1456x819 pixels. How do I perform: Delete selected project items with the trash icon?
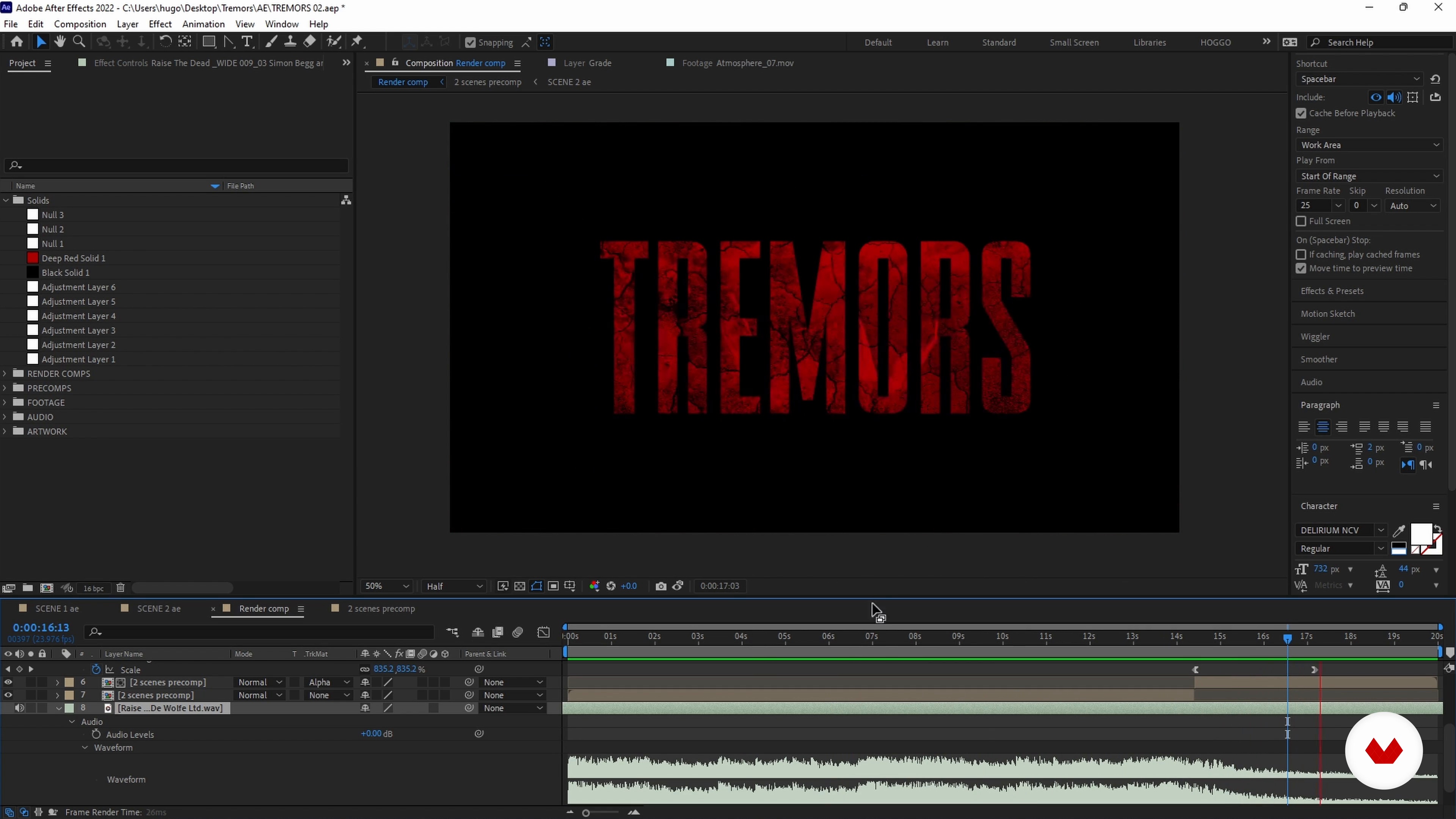[121, 588]
